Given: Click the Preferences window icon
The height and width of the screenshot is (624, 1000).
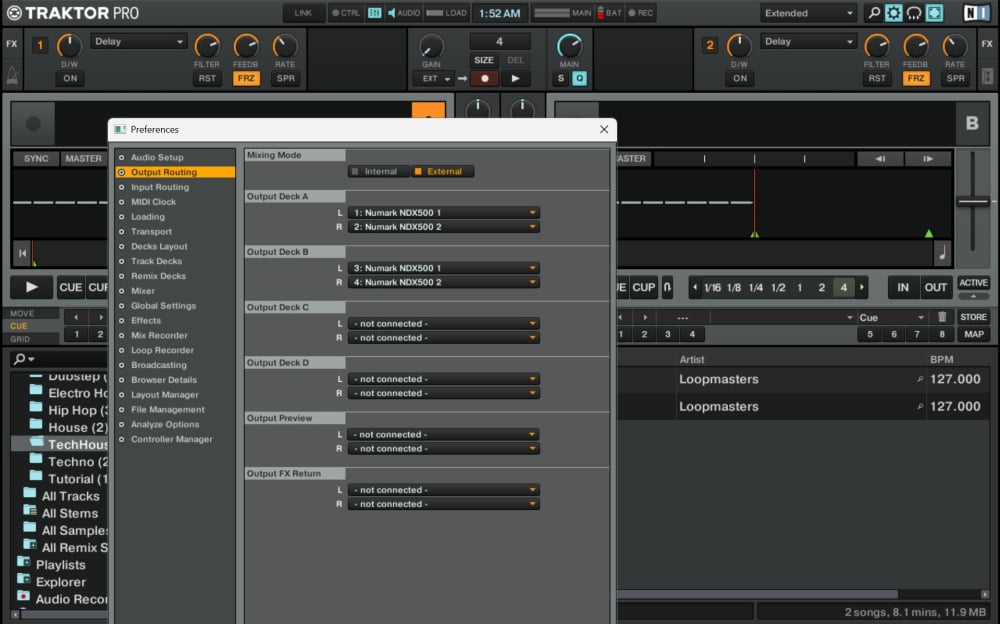Looking at the screenshot, I should point(120,130).
